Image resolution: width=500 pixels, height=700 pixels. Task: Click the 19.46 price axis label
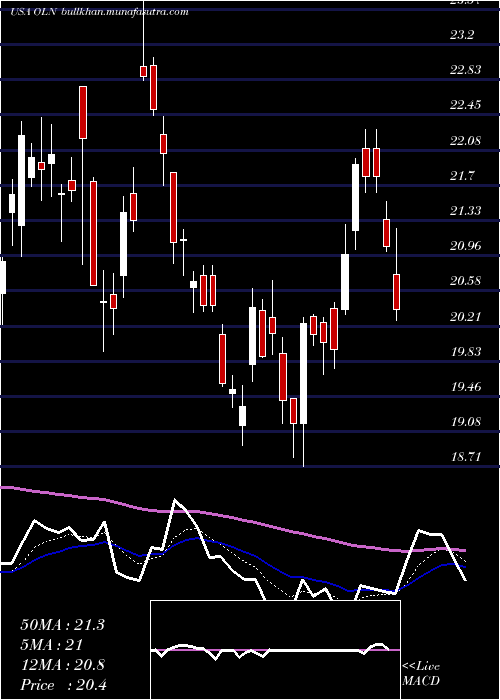(x=466, y=386)
